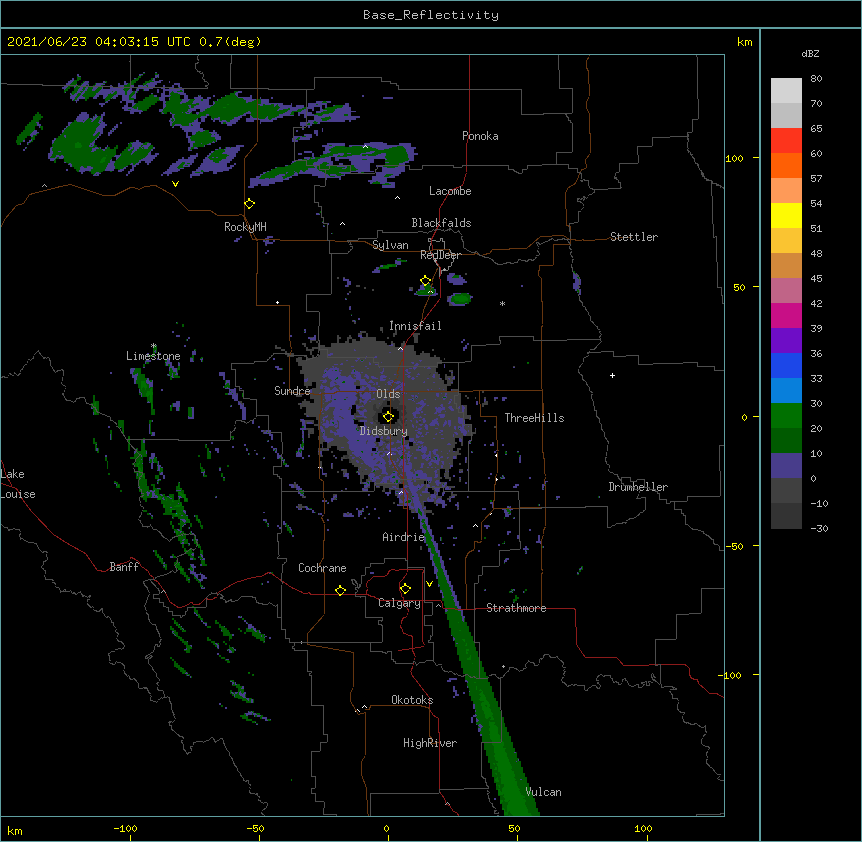This screenshot has height=842, width=862.
Task: Pick the purple 10 dBZ color swatch
Action: pyautogui.click(x=786, y=466)
